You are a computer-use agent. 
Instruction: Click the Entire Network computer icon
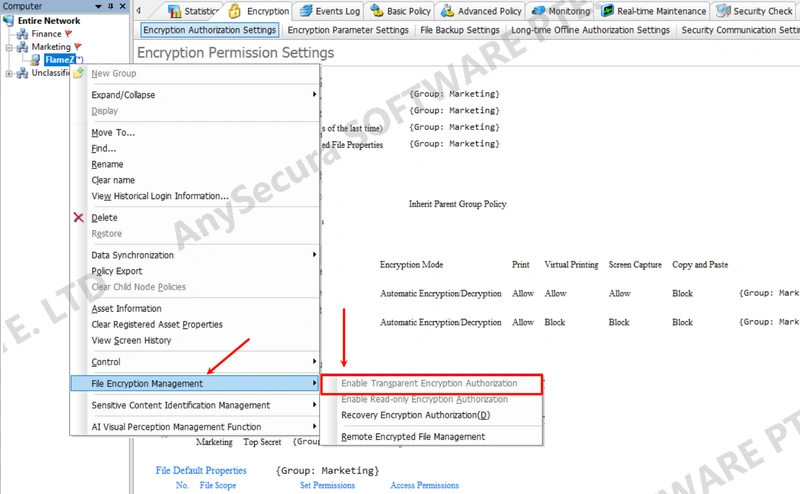[x=9, y=21]
